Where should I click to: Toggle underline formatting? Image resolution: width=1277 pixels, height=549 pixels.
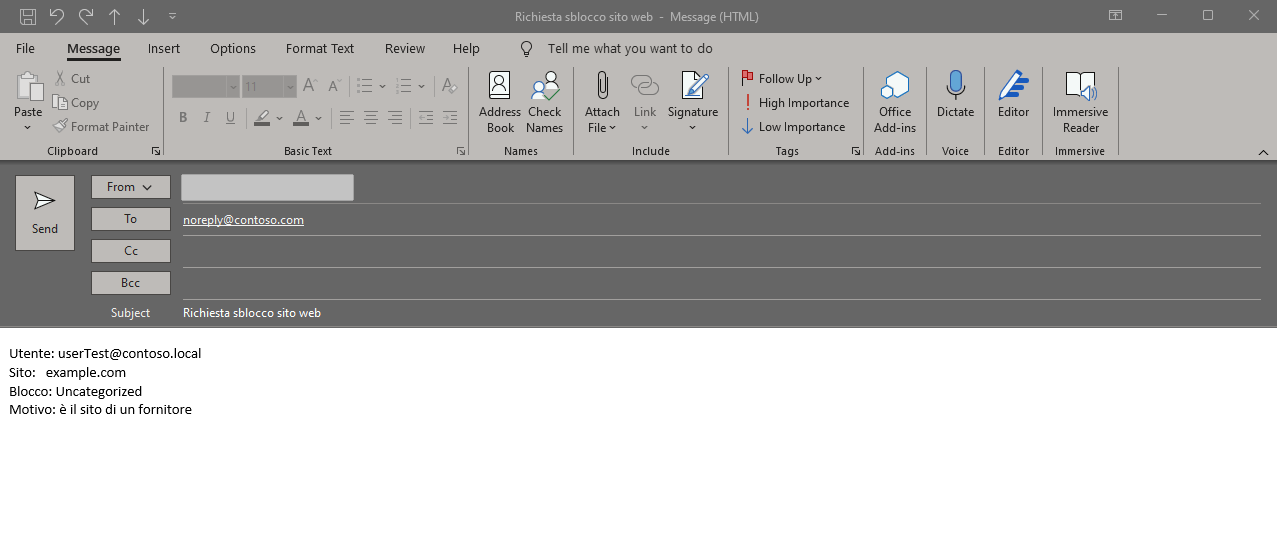[x=231, y=118]
